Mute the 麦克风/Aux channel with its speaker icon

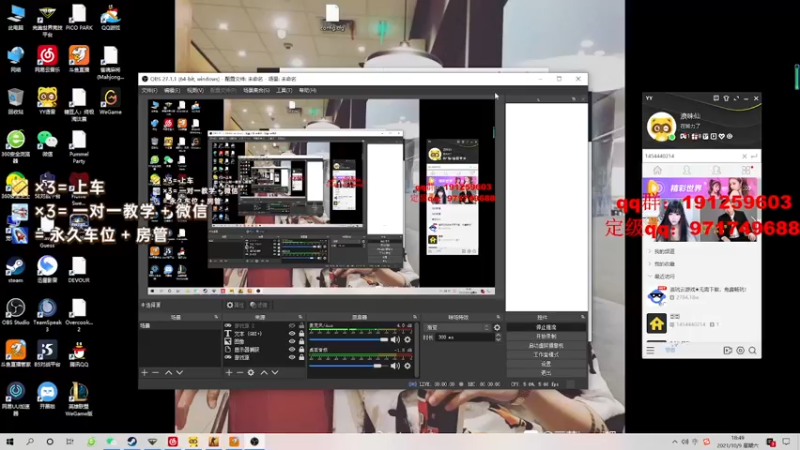pos(395,340)
